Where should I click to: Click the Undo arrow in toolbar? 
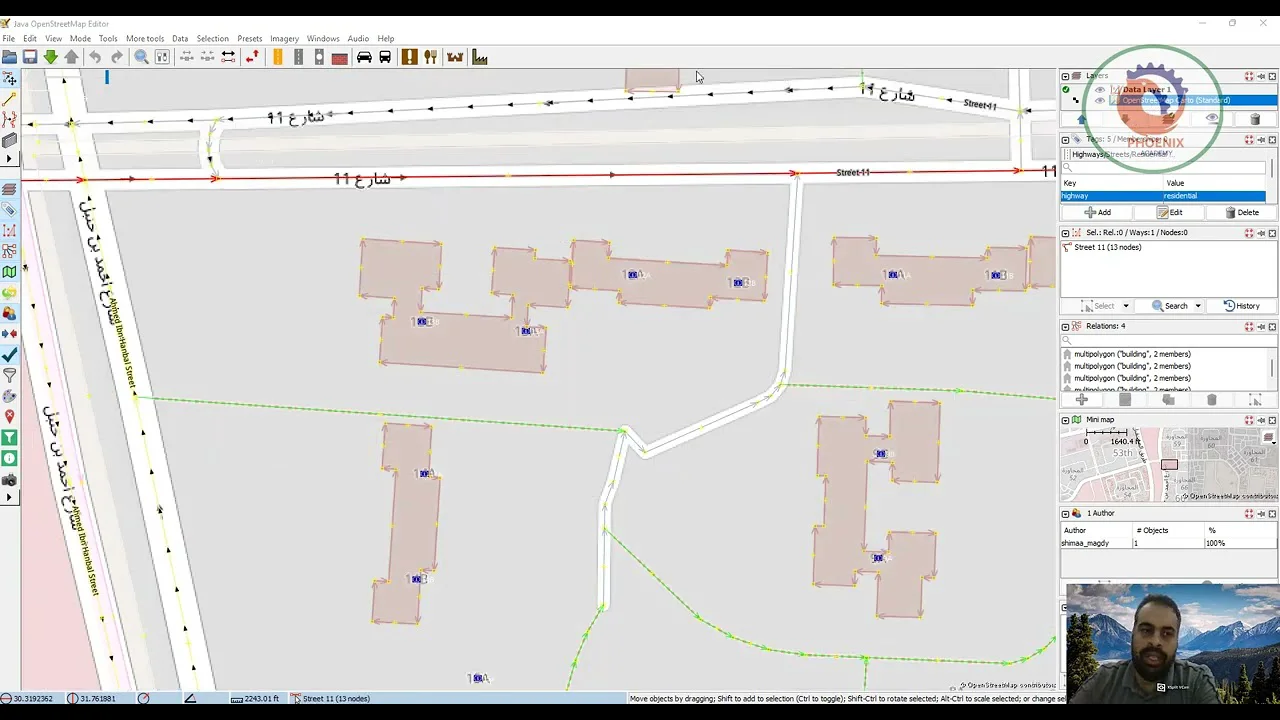95,57
